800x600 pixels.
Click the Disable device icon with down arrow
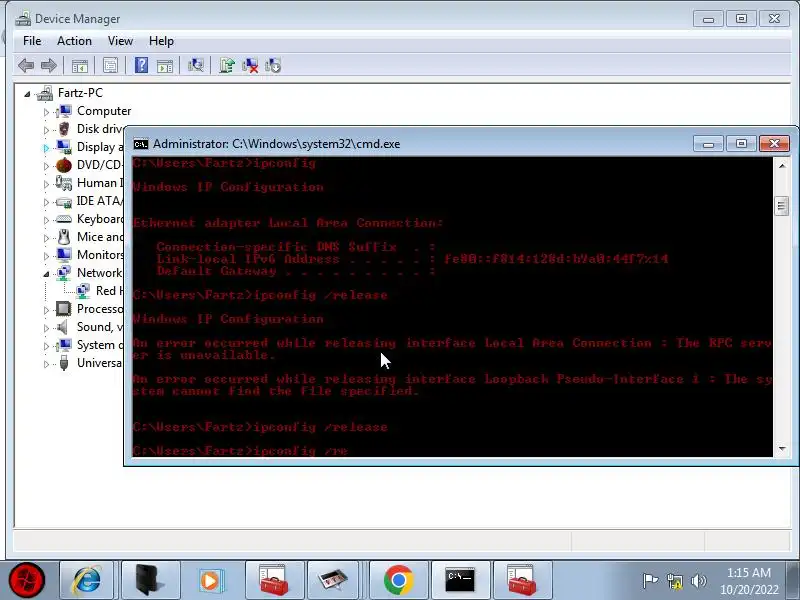(273, 65)
